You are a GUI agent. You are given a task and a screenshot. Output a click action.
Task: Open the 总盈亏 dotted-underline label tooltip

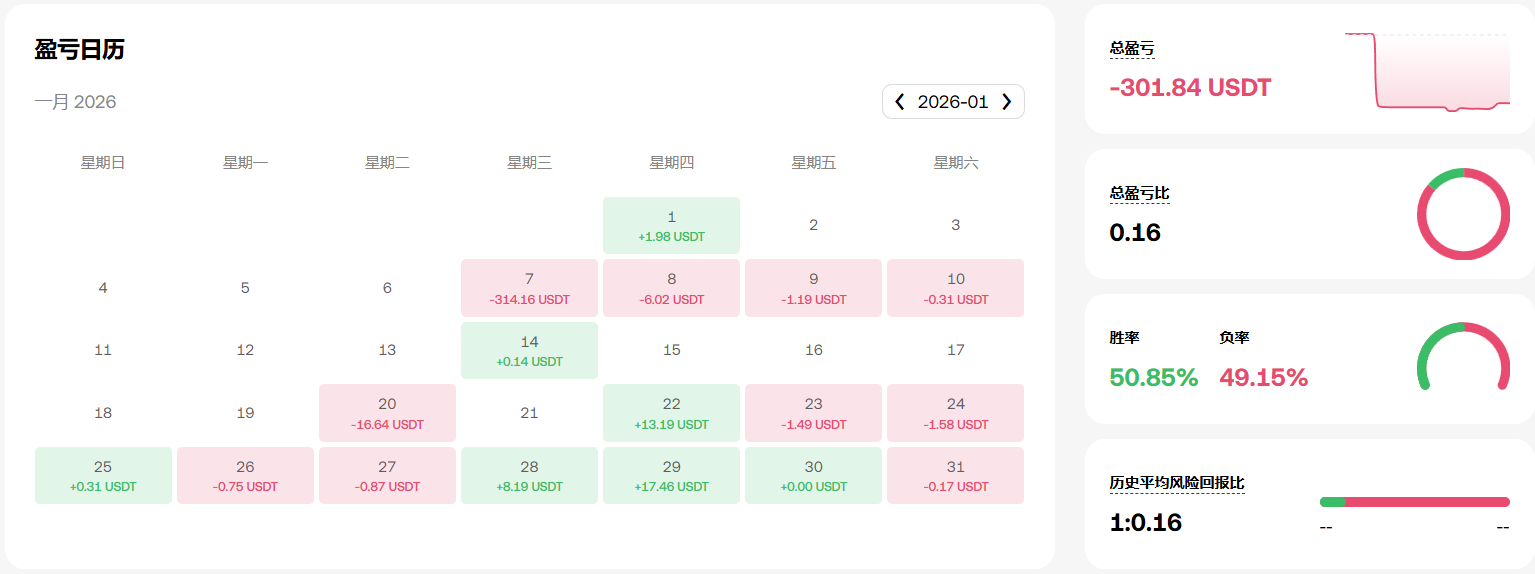point(1132,48)
